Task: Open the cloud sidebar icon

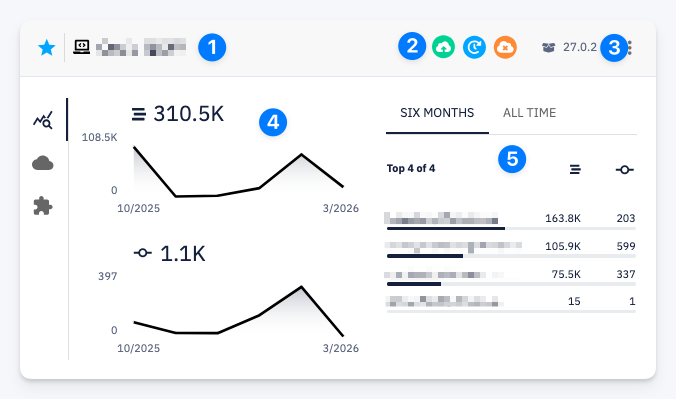Action: [43, 163]
